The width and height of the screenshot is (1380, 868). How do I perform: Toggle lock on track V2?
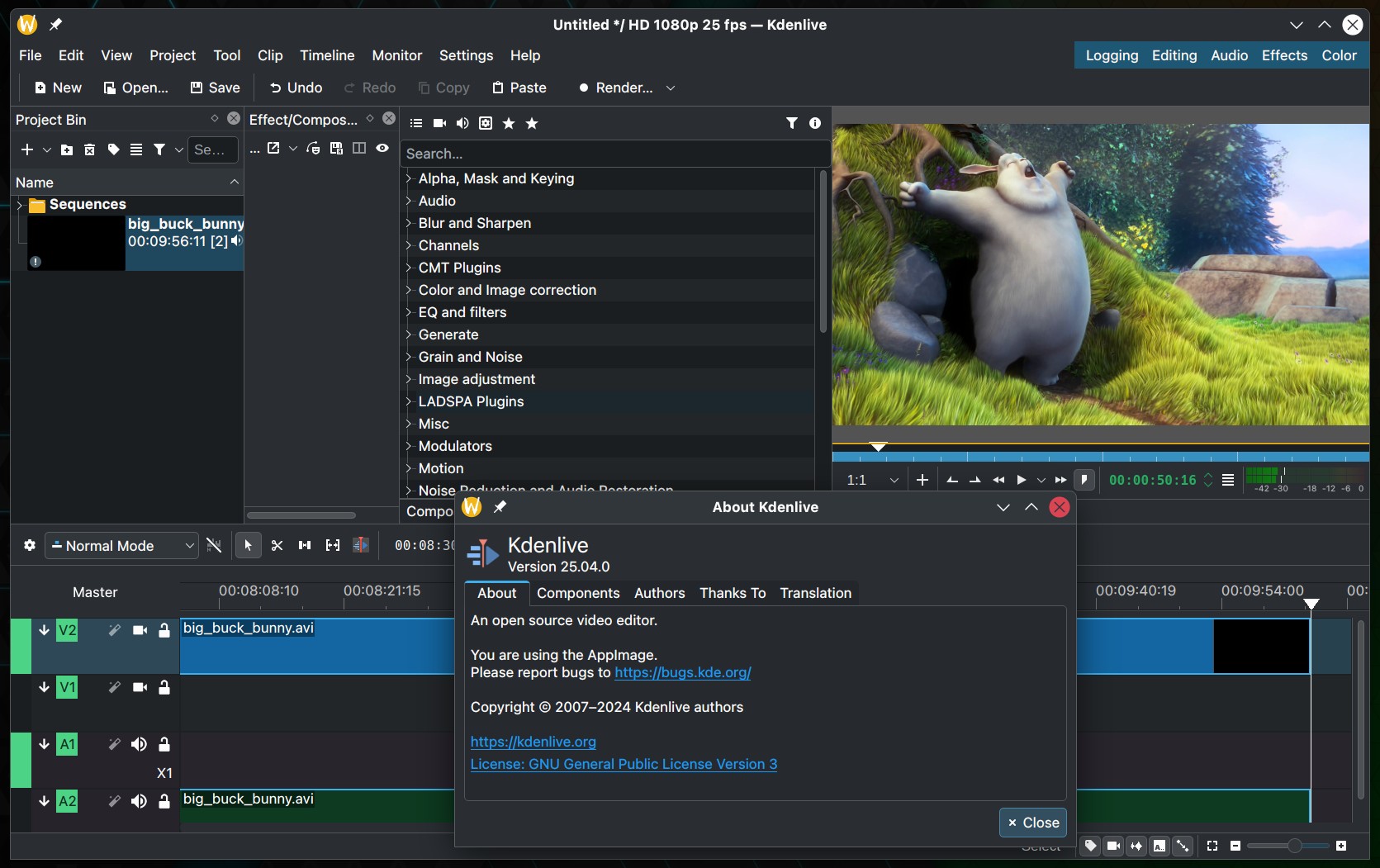coord(164,630)
